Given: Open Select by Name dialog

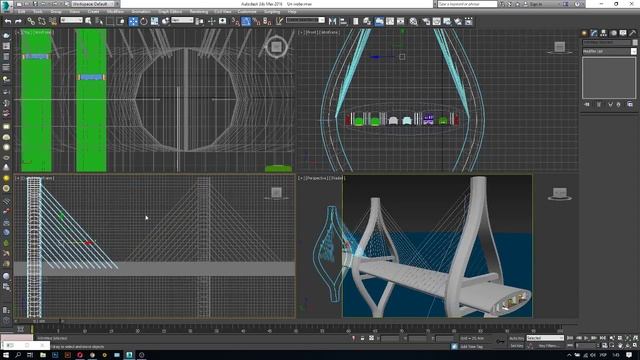Looking at the screenshot, I should (99, 21).
